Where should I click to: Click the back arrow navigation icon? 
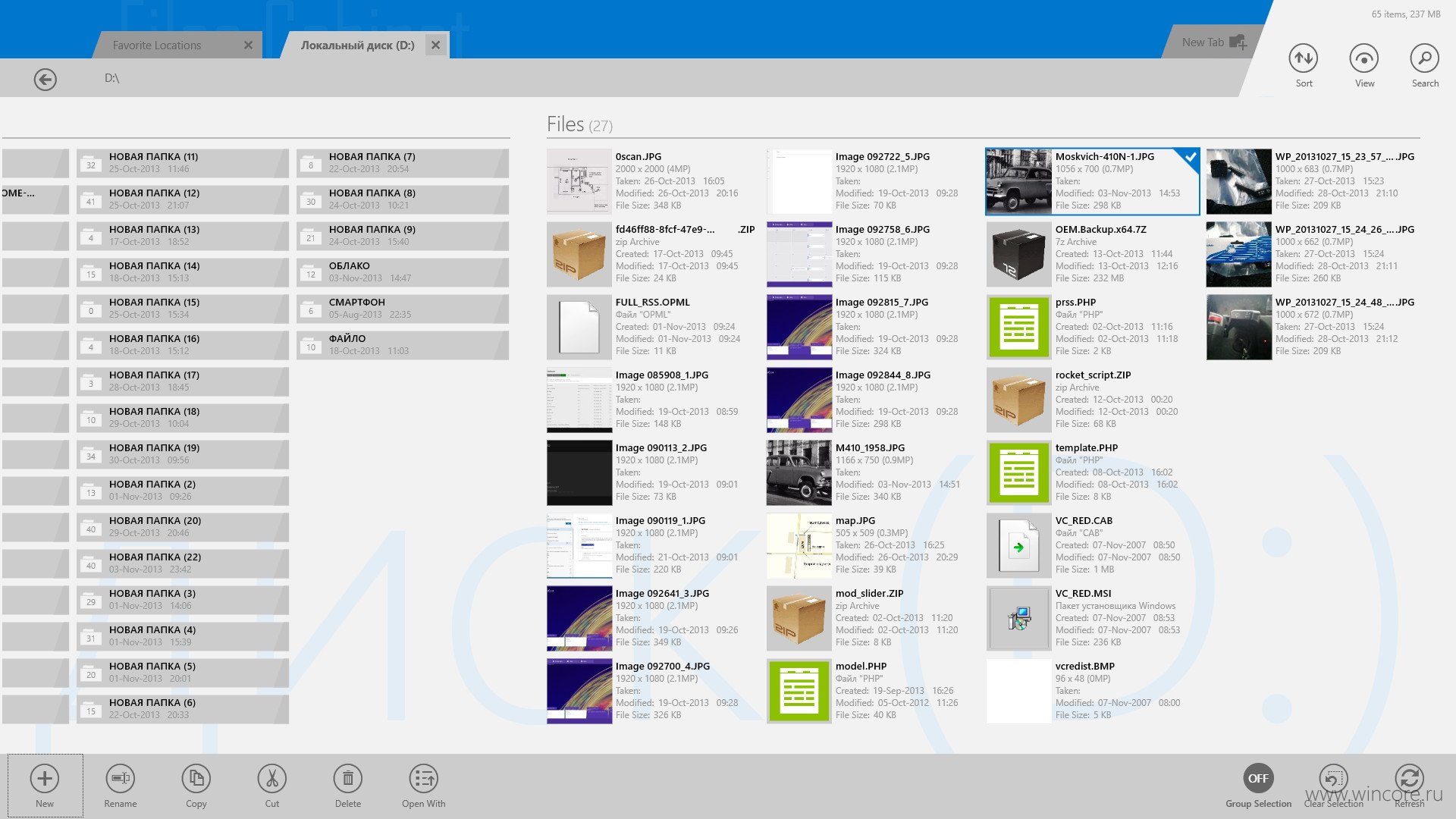pos(45,79)
